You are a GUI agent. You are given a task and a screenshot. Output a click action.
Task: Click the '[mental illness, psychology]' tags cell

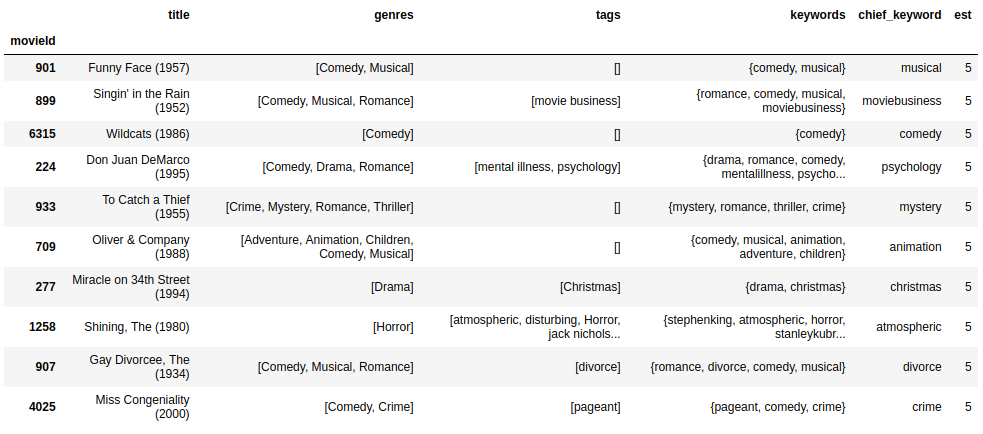tap(547, 167)
